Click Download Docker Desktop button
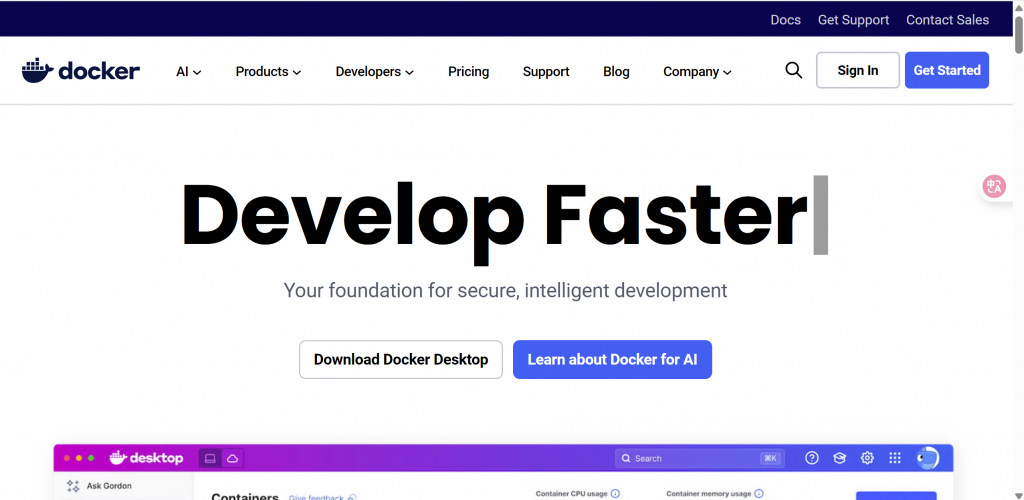 pyautogui.click(x=401, y=360)
